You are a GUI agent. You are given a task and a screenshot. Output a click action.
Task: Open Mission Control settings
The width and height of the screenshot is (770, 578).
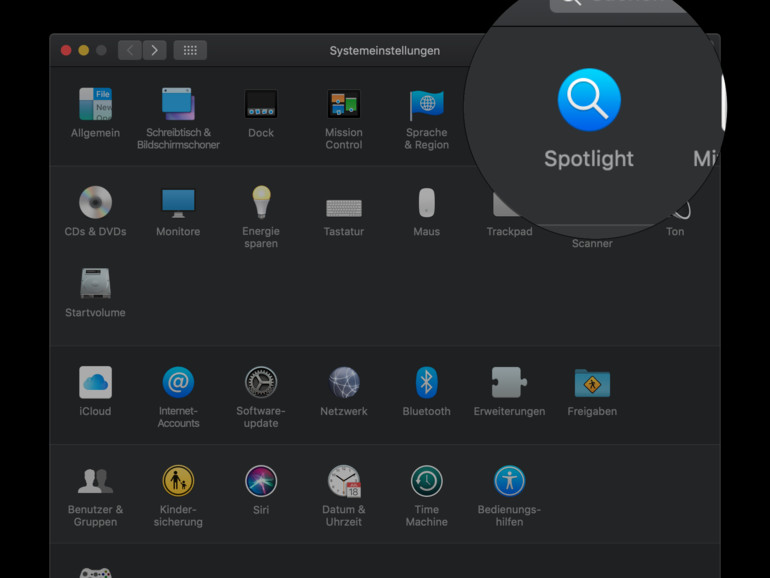(x=344, y=104)
